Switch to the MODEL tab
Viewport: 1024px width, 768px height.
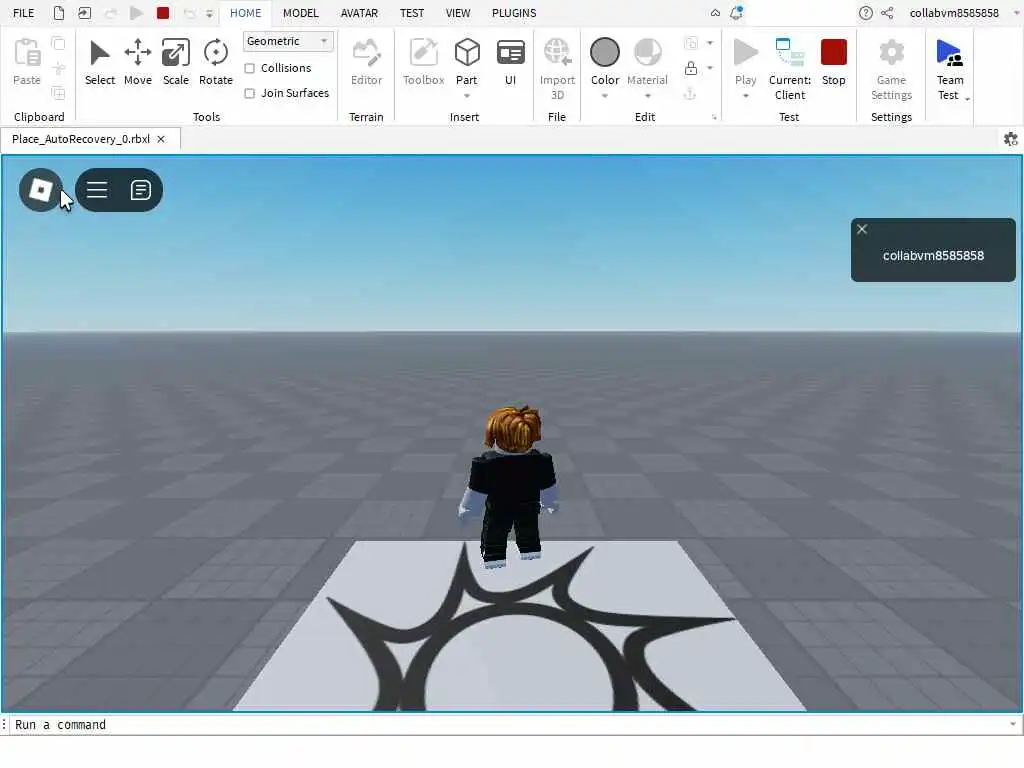click(x=300, y=13)
